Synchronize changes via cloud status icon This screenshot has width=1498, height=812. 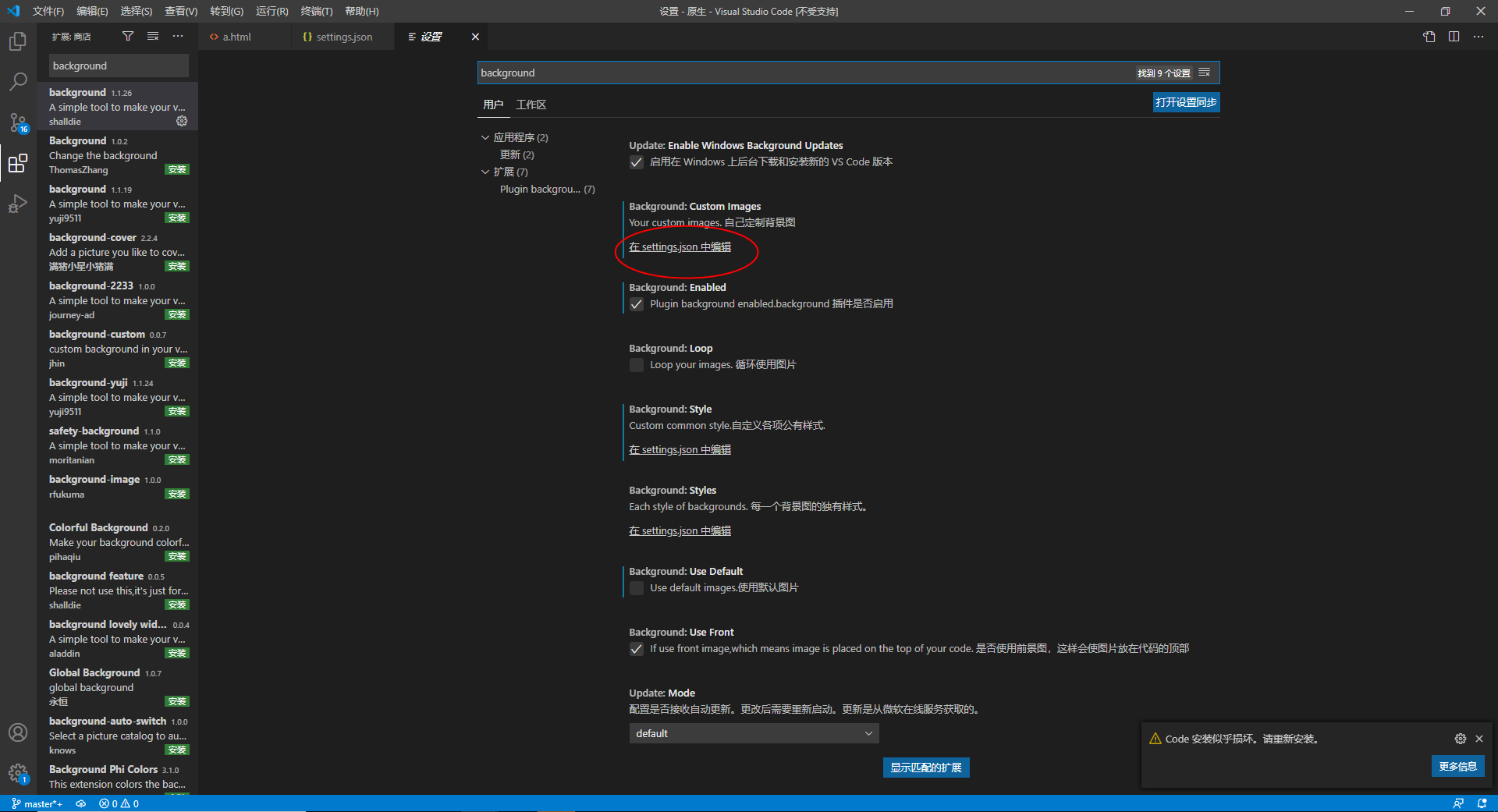coord(81,803)
